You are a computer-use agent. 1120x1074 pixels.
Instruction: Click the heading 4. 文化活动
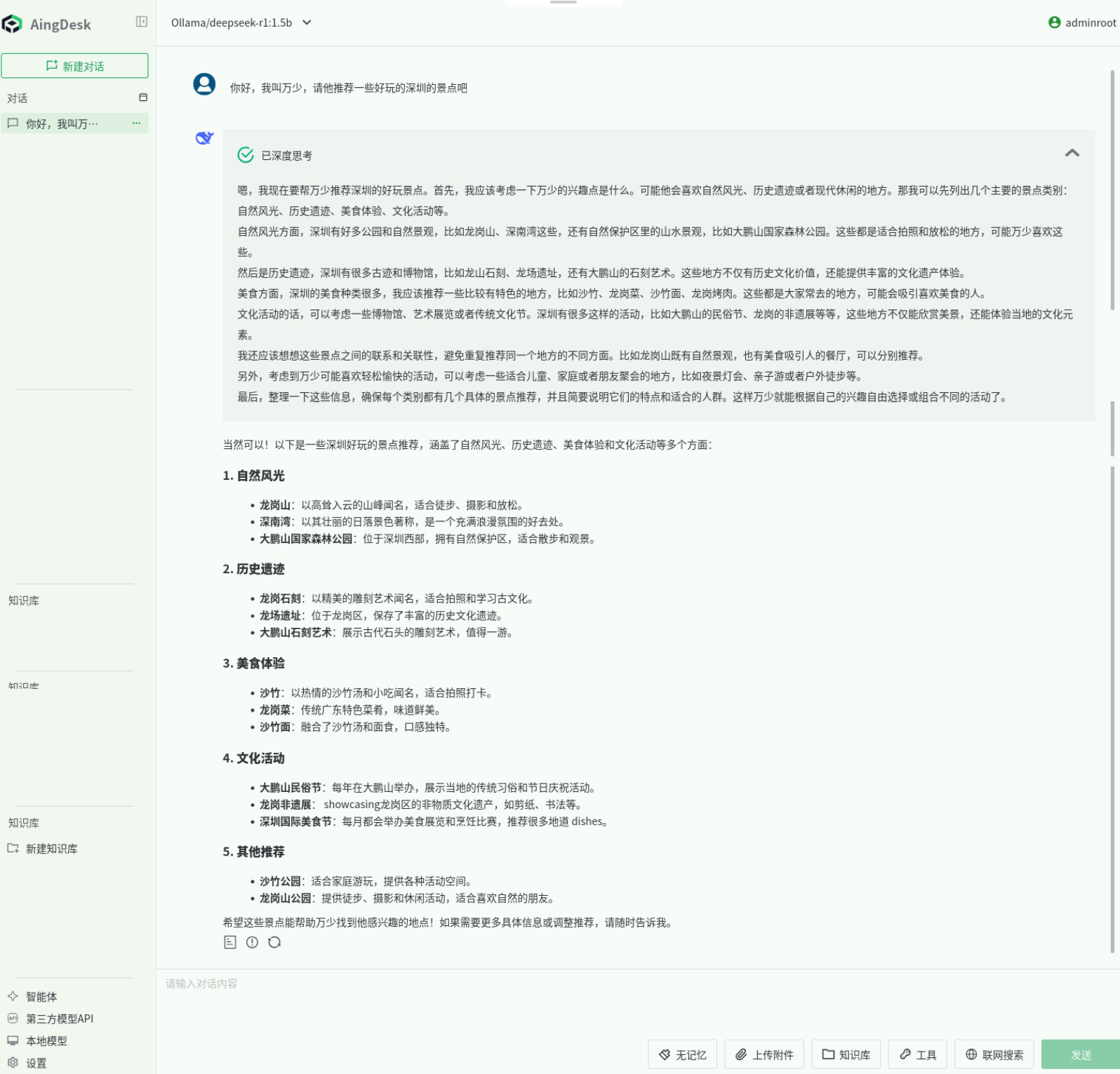click(254, 758)
